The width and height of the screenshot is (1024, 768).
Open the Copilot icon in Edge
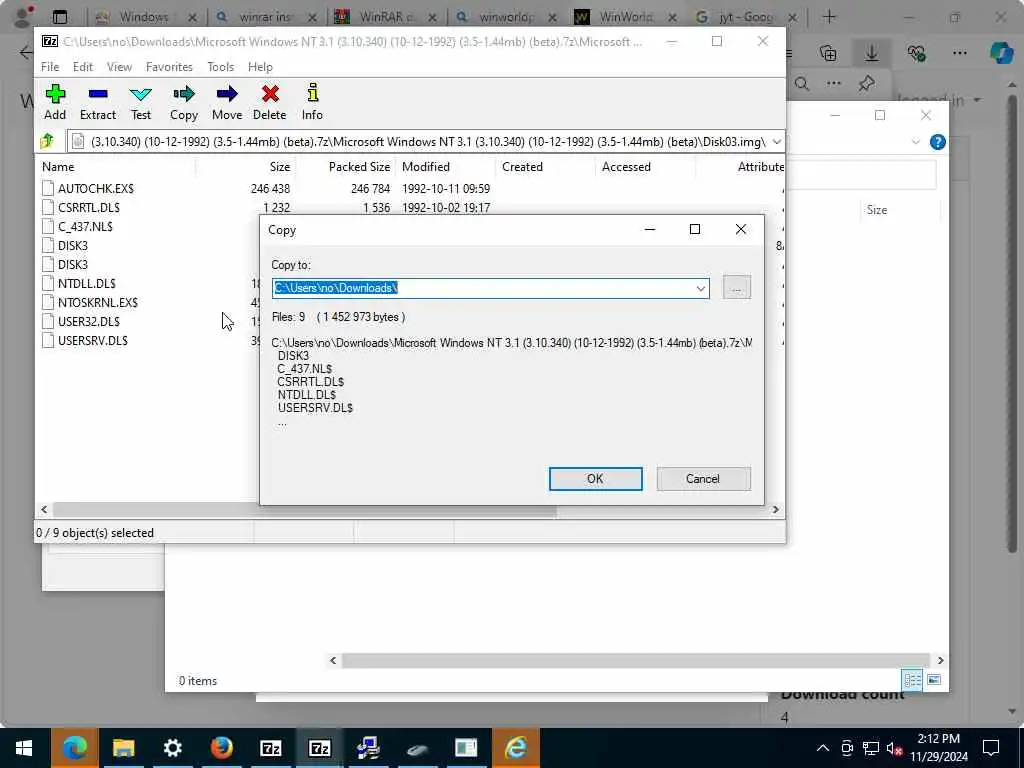point(1000,53)
